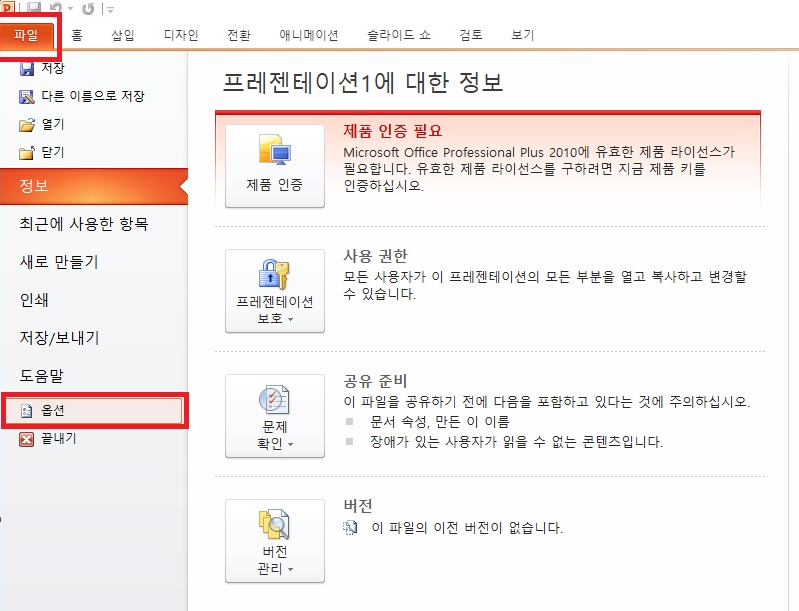Switch to the 홈 ribbon tab
The image size is (799, 611).
(77, 35)
